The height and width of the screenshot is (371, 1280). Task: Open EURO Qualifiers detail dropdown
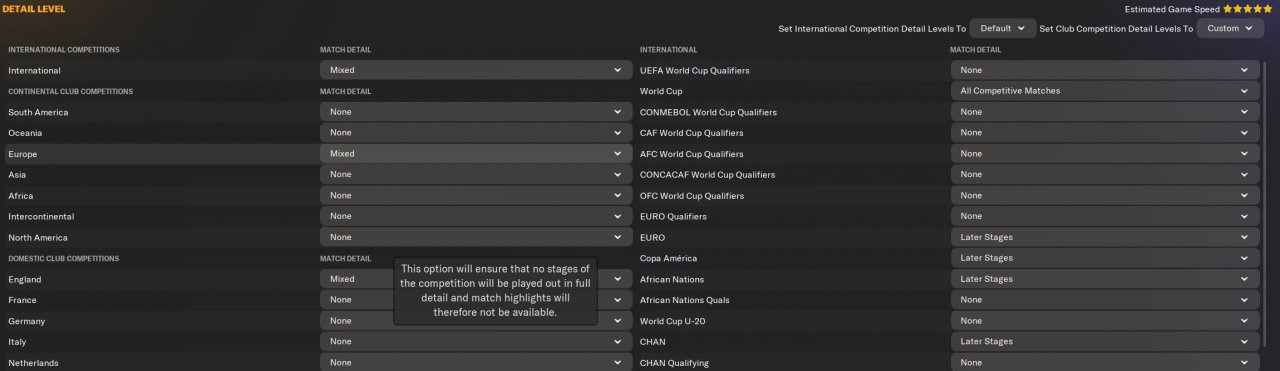pos(1105,216)
